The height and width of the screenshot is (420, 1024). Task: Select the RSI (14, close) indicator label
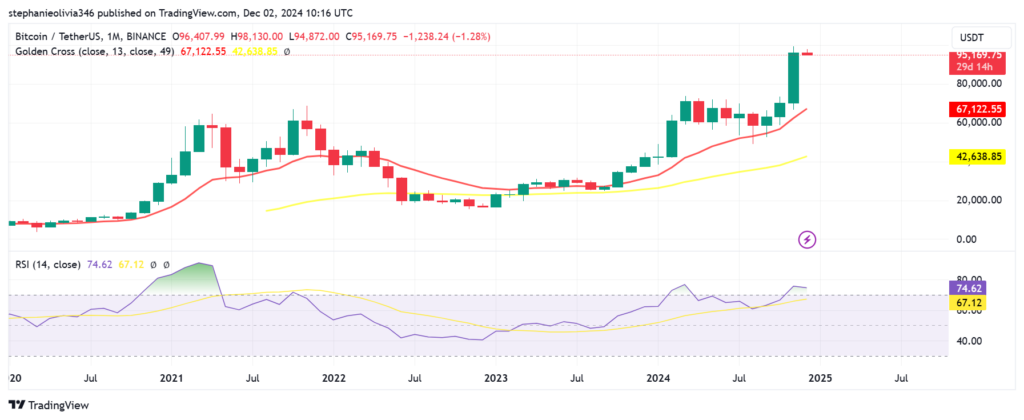pyautogui.click(x=48, y=265)
